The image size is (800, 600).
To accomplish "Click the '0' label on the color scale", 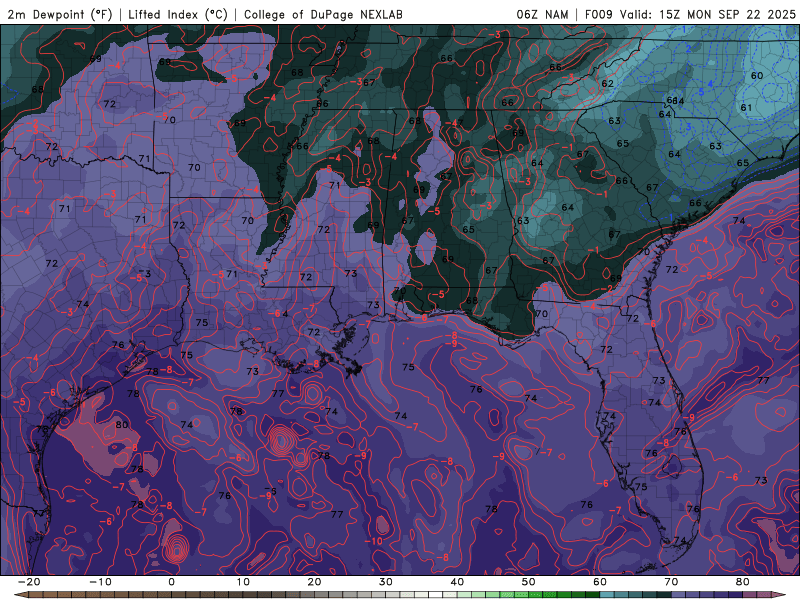I will point(171,582).
